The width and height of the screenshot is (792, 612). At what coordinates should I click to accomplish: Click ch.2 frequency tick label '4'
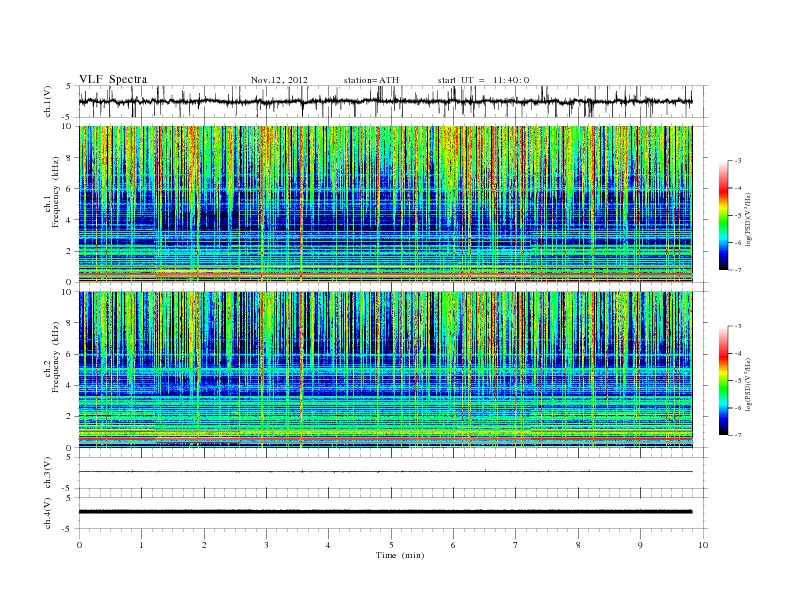(x=70, y=386)
